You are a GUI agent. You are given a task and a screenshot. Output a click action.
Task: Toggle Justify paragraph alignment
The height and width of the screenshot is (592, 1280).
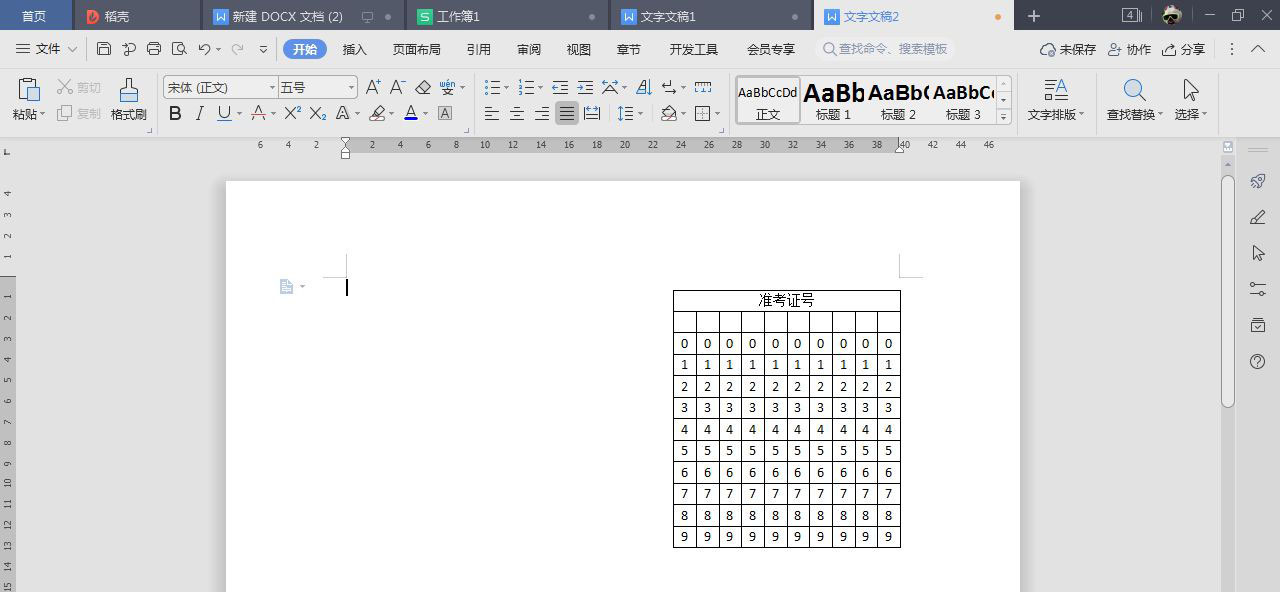tap(567, 114)
